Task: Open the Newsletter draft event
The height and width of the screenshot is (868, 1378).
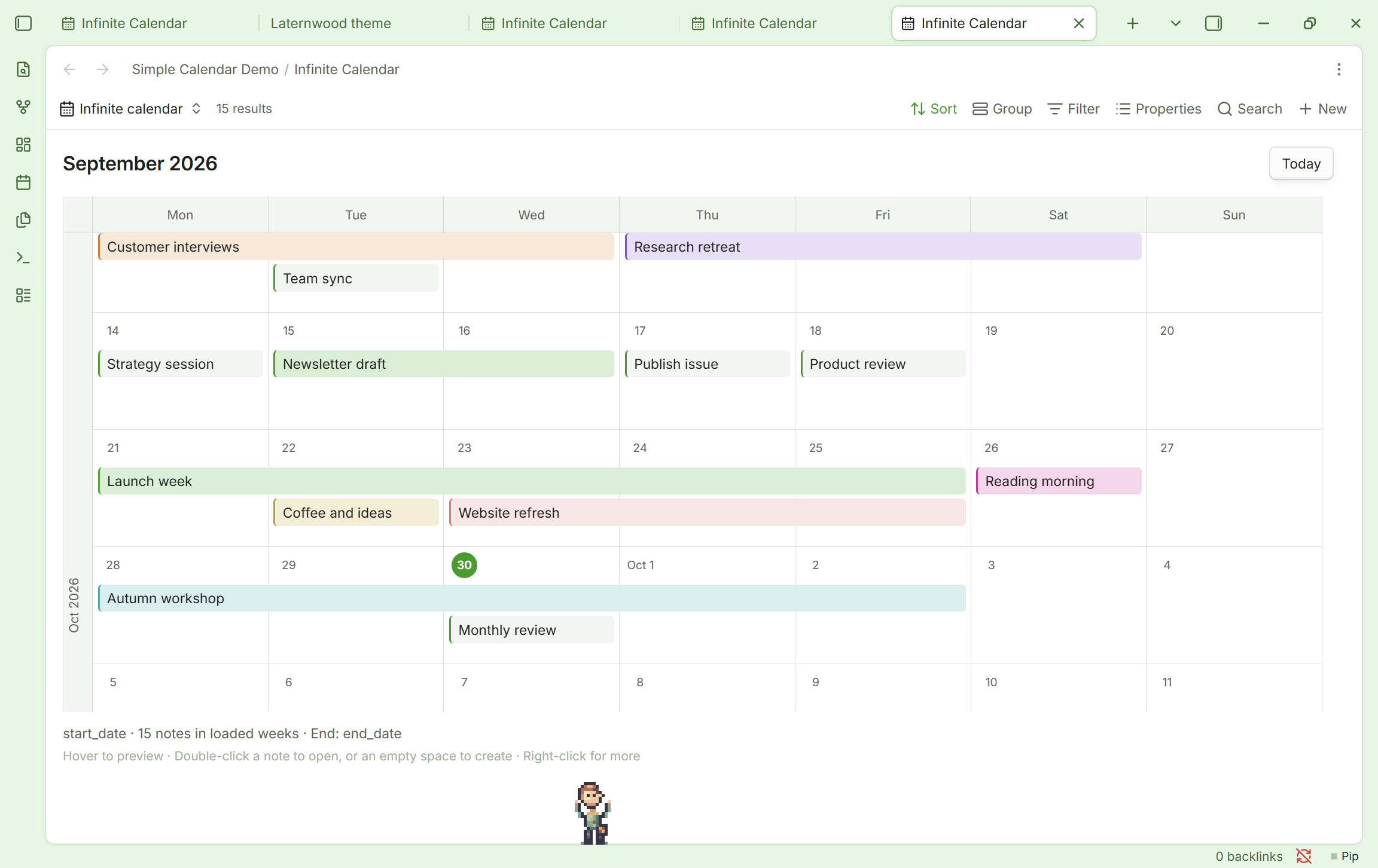Action: pyautogui.click(x=444, y=364)
